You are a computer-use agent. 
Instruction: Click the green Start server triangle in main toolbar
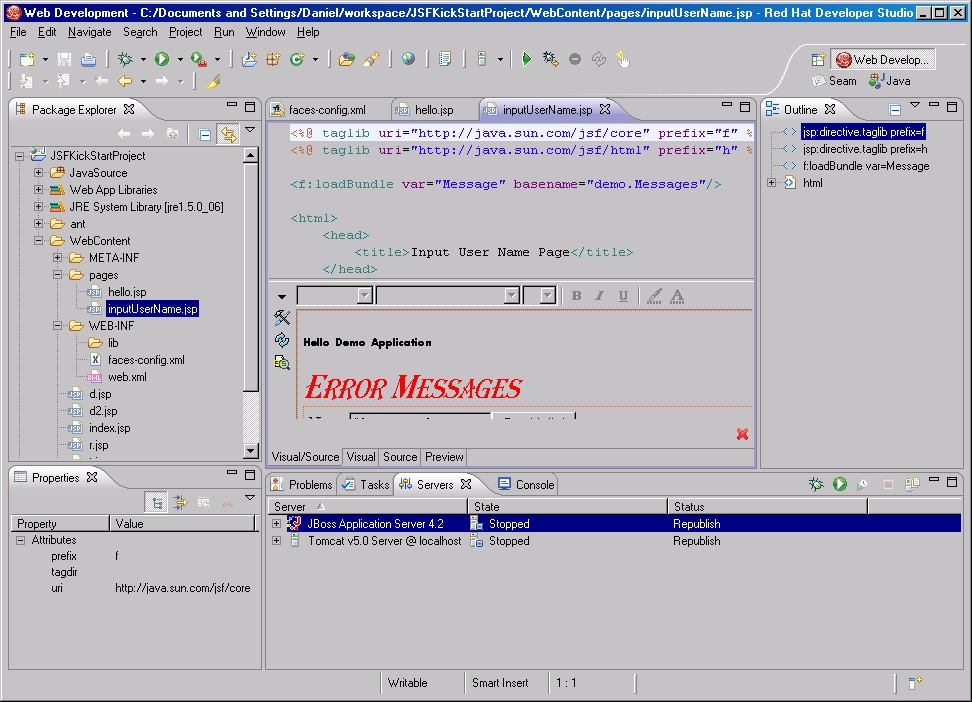point(526,60)
